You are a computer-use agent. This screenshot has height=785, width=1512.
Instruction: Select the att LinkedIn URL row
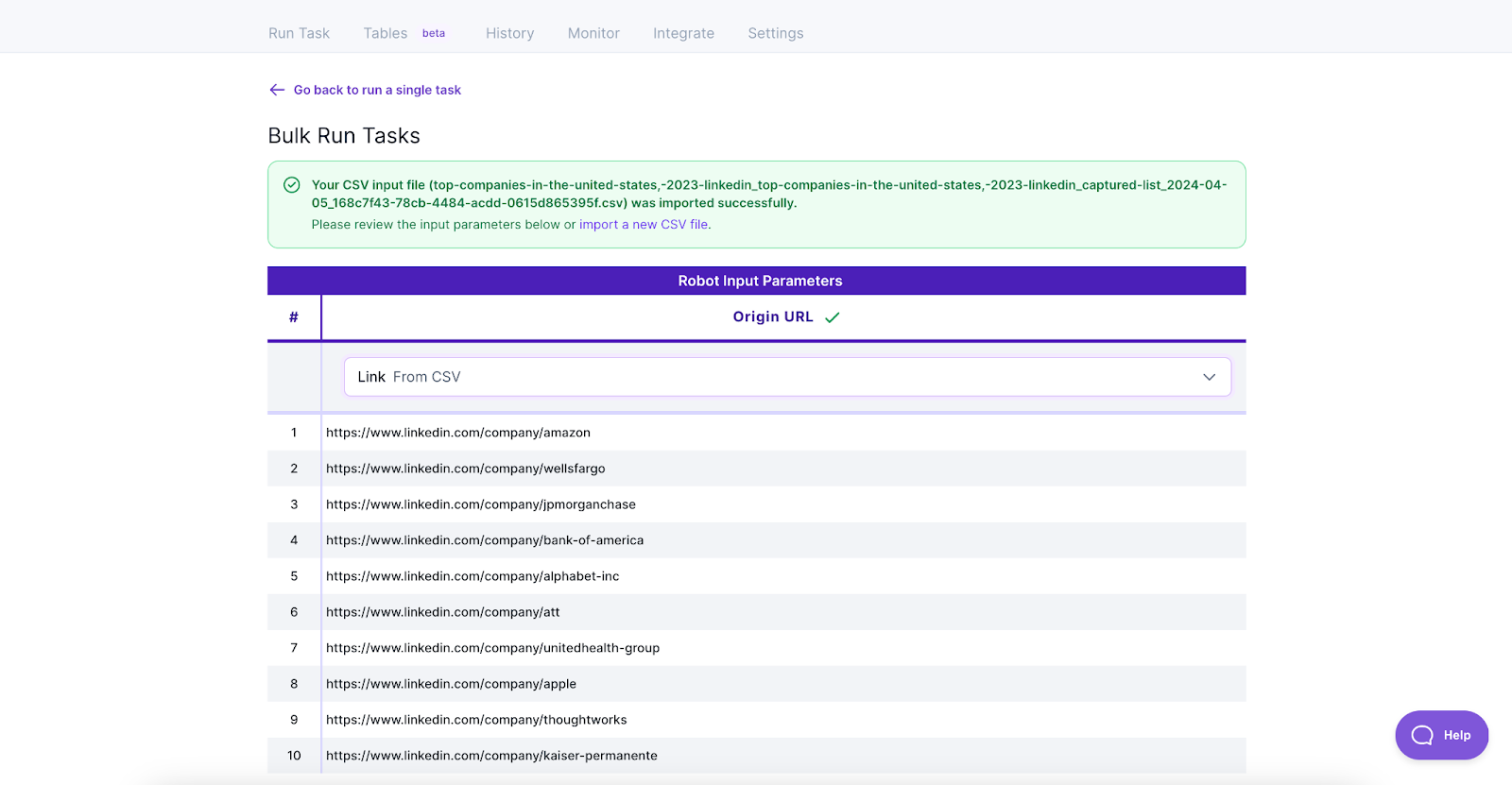(757, 612)
